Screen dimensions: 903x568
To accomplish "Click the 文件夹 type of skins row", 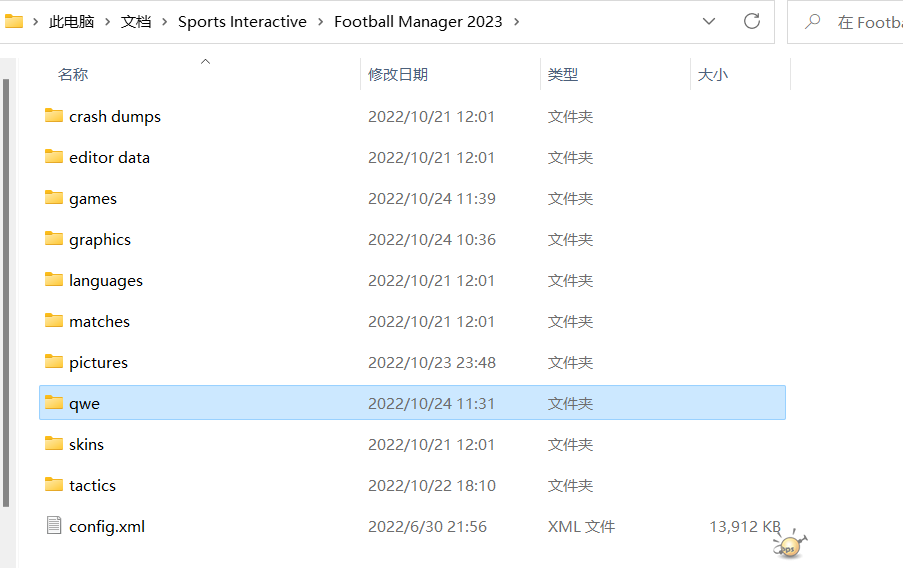I will [570, 445].
